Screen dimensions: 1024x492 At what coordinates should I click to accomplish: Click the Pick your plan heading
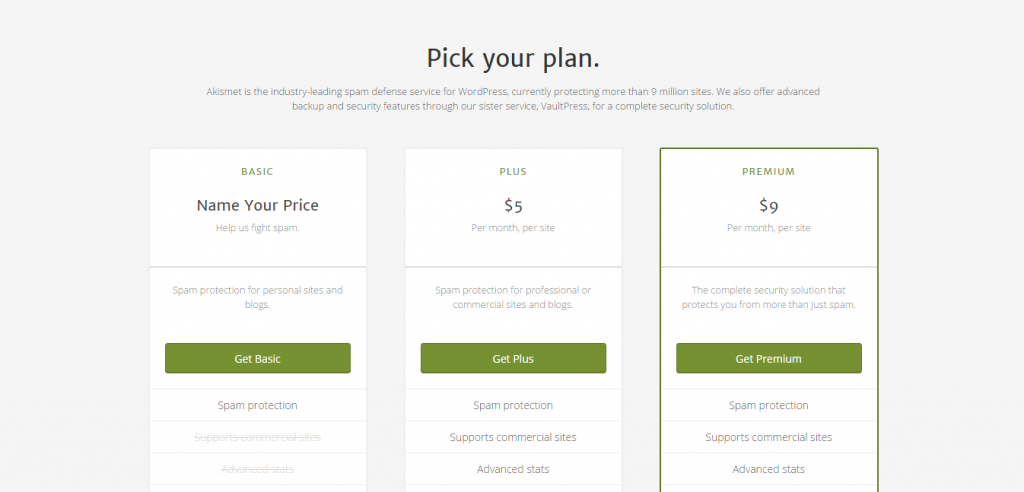coord(512,57)
